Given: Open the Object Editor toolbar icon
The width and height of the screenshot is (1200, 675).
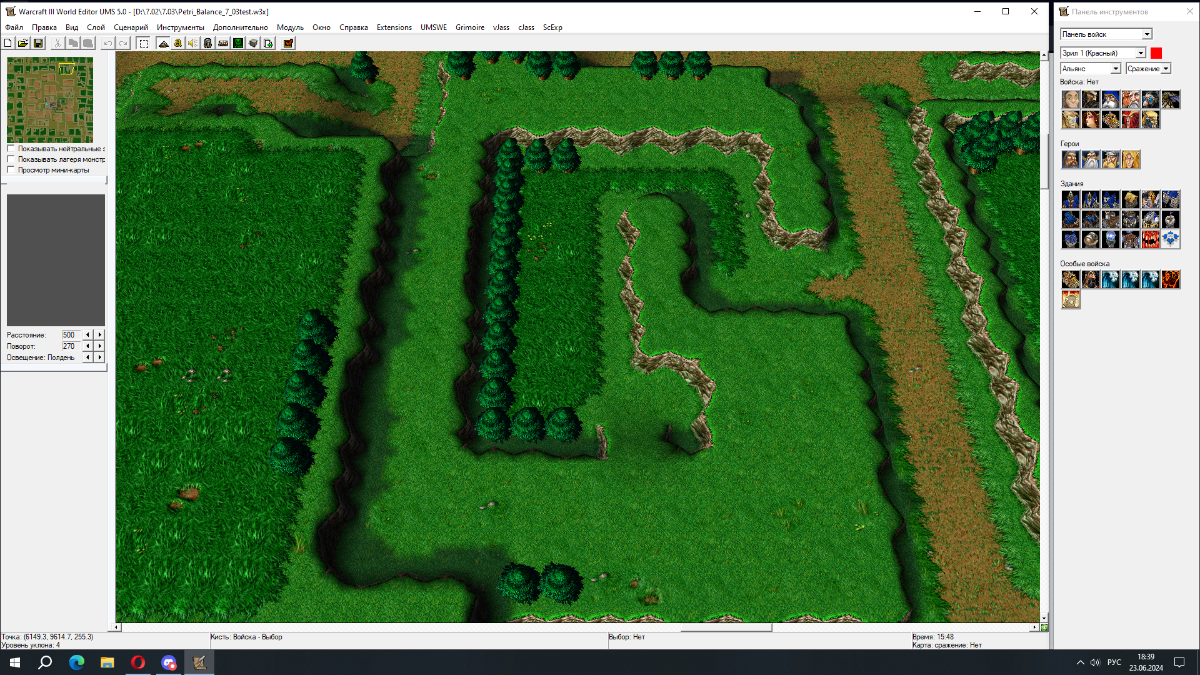Looking at the screenshot, I should (207, 43).
